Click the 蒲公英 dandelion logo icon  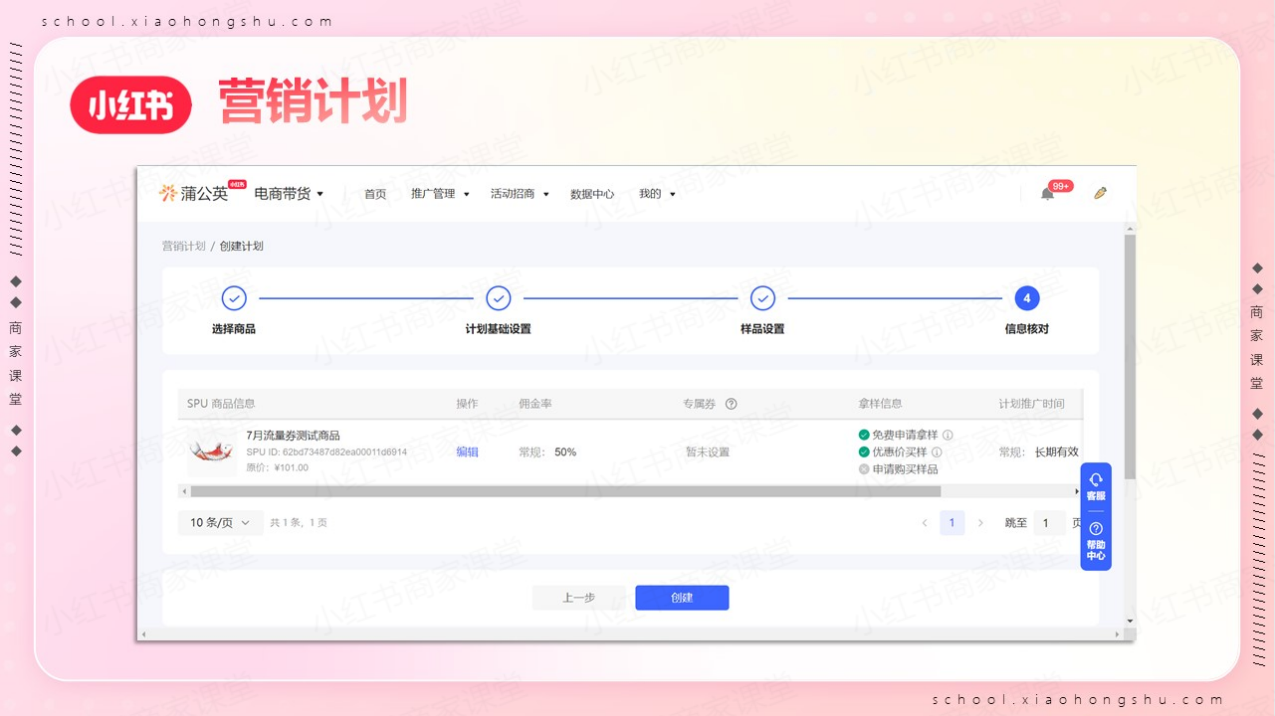click(x=168, y=193)
